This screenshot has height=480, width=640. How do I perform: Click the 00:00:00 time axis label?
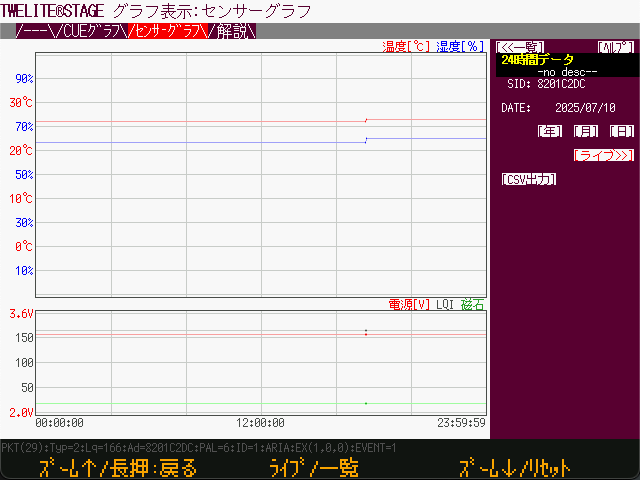(x=60, y=423)
